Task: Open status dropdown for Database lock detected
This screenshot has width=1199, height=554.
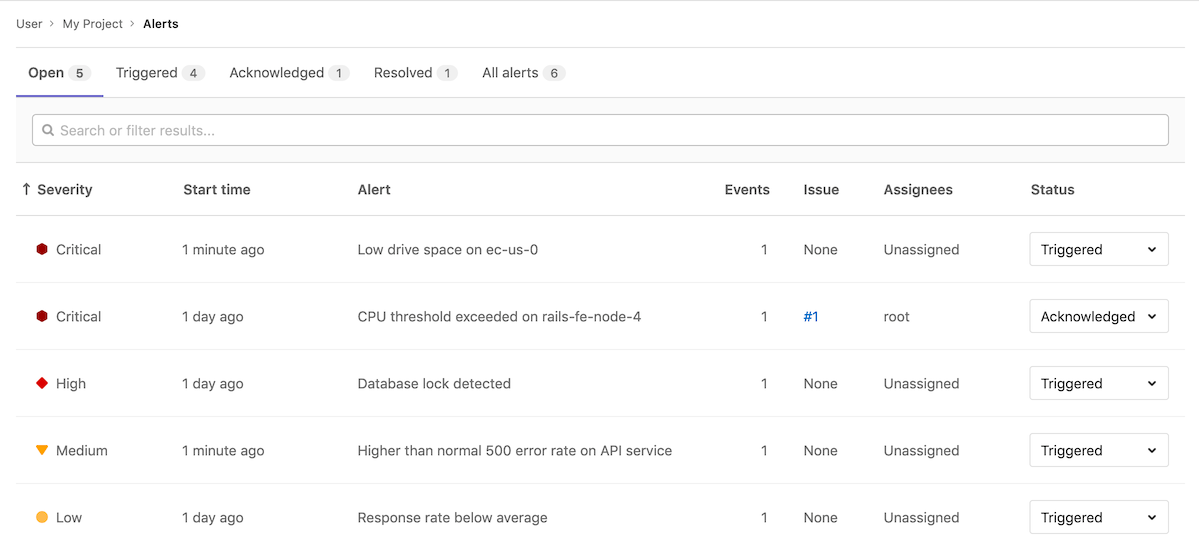Action: (x=1098, y=384)
